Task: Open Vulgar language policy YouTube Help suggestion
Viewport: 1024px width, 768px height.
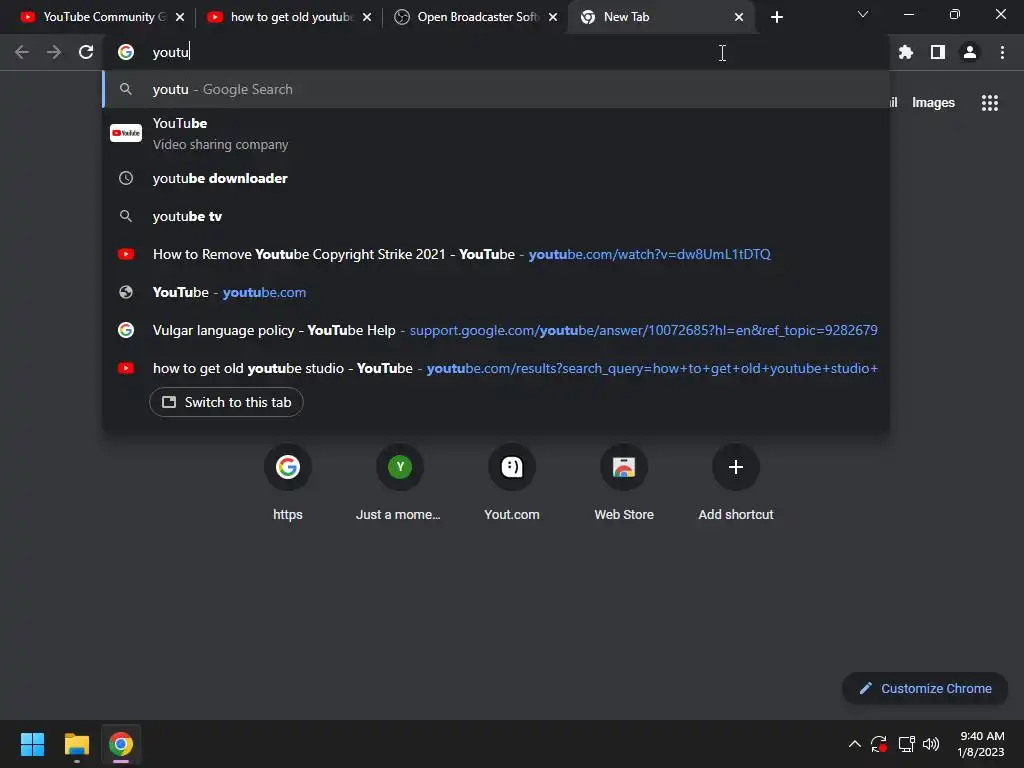Action: point(496,330)
